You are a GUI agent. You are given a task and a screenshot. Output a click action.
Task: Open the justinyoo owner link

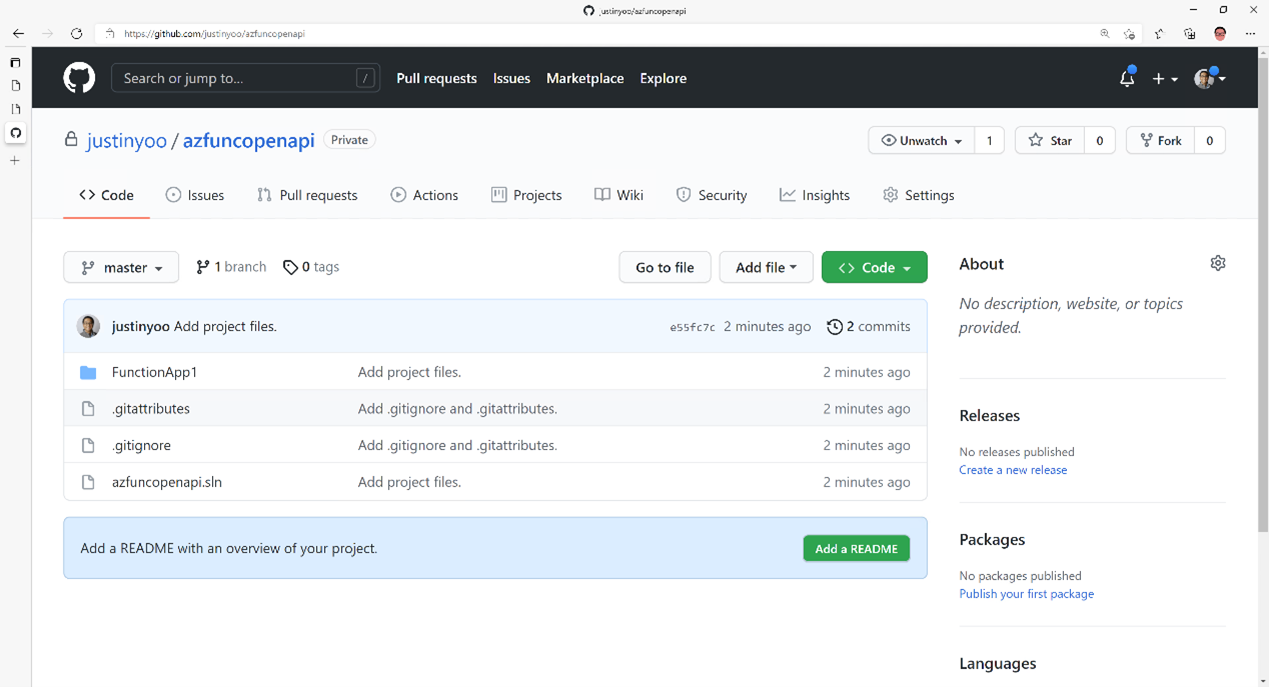tap(127, 140)
